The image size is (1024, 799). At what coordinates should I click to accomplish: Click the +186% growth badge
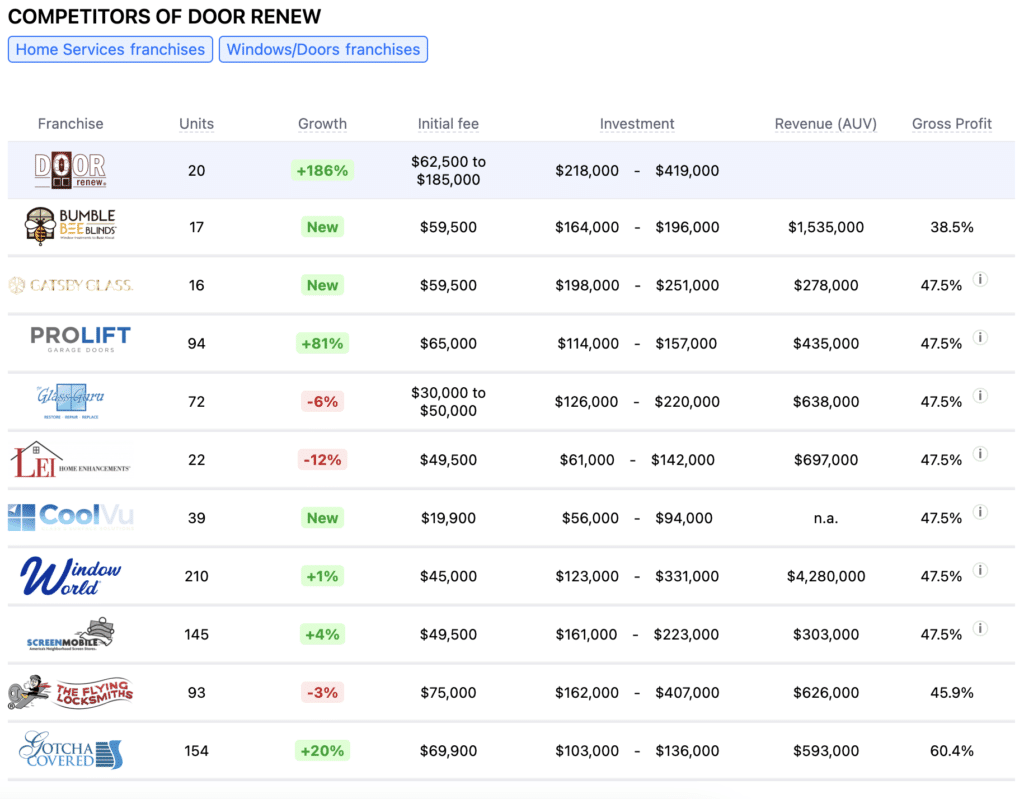(323, 171)
